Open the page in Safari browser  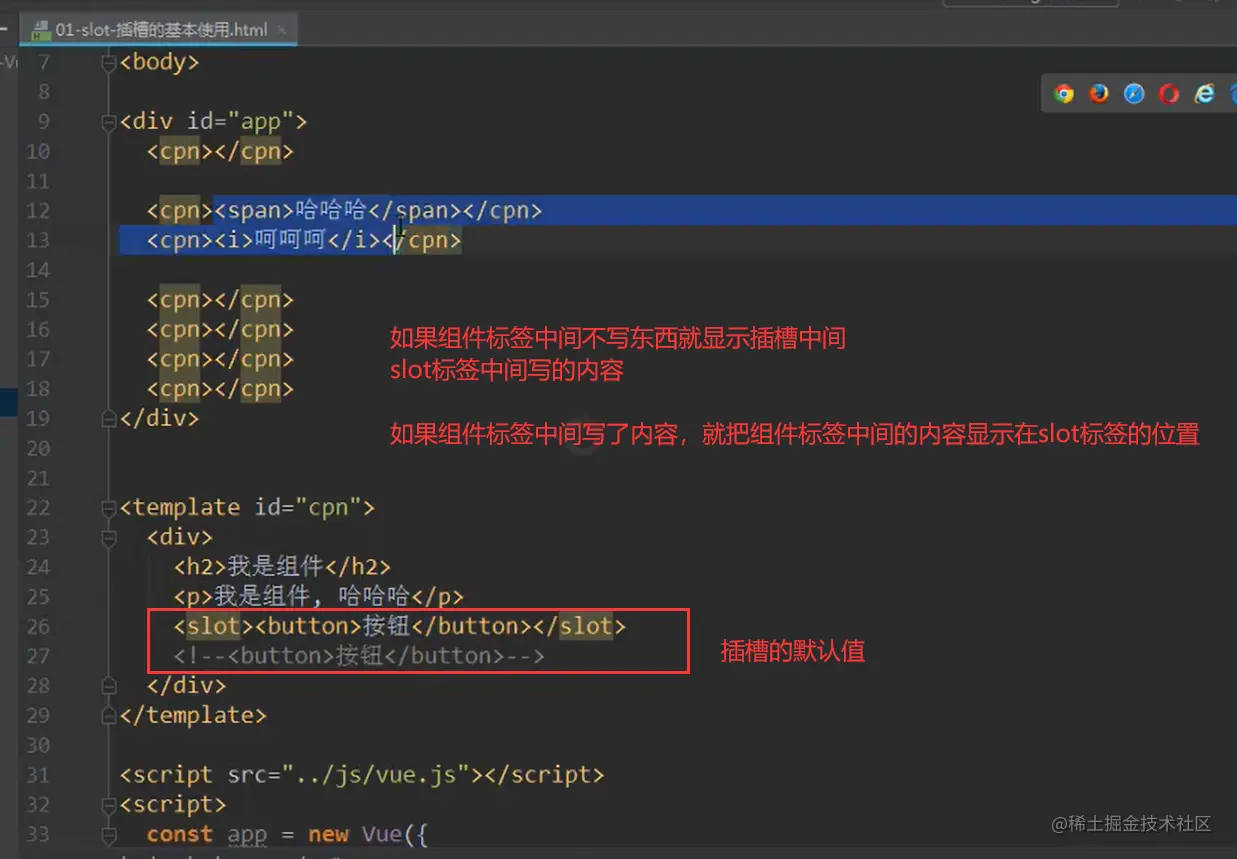1134,93
